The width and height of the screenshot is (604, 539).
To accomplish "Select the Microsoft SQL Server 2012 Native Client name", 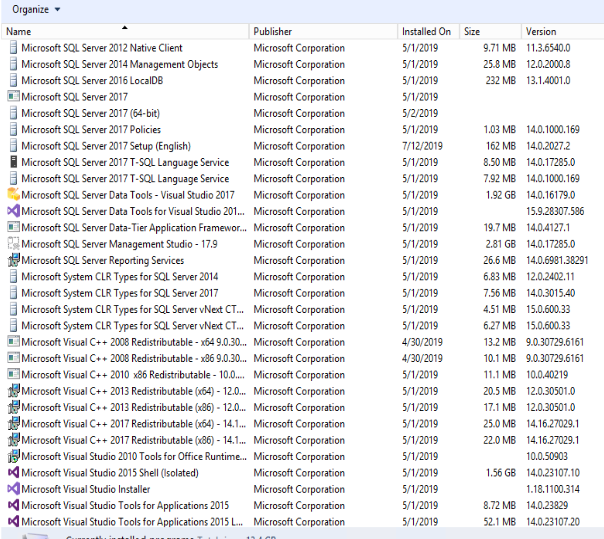I will coord(102,48).
